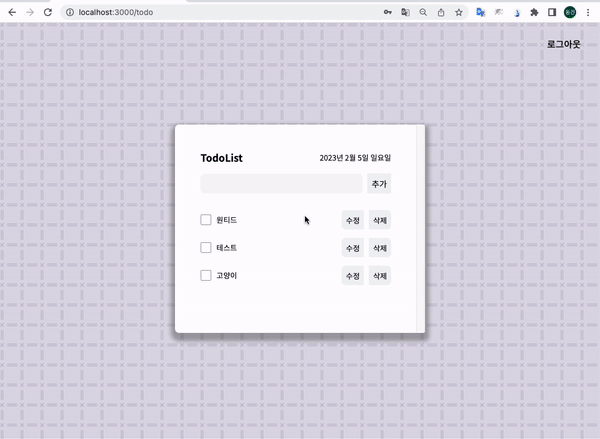The width and height of the screenshot is (600, 439).
Task: Bookmark this page with star icon
Action: 458,12
